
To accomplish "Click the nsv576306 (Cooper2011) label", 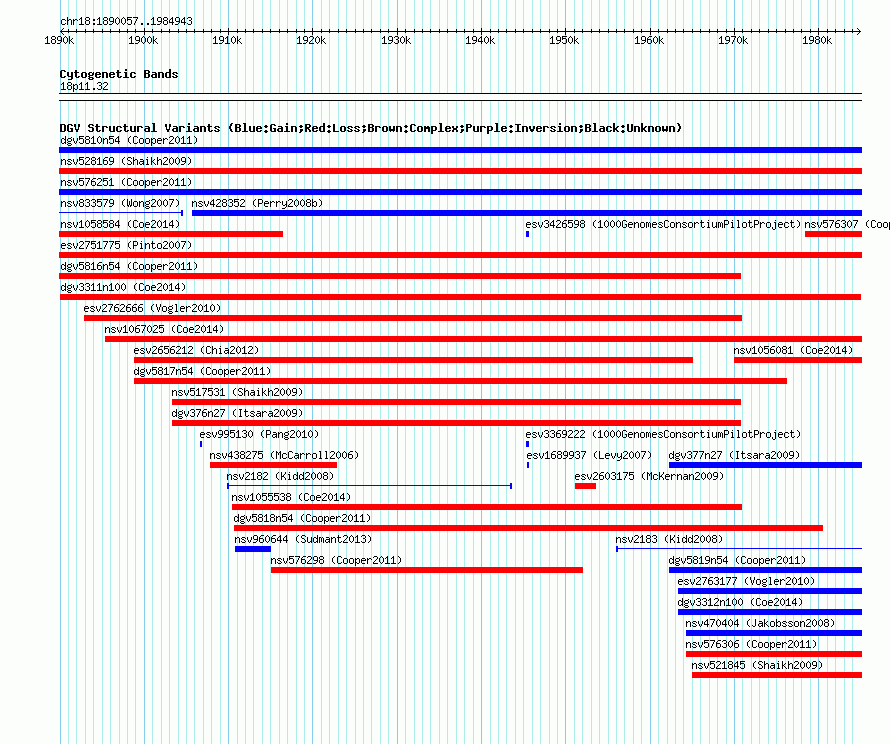I will 751,644.
